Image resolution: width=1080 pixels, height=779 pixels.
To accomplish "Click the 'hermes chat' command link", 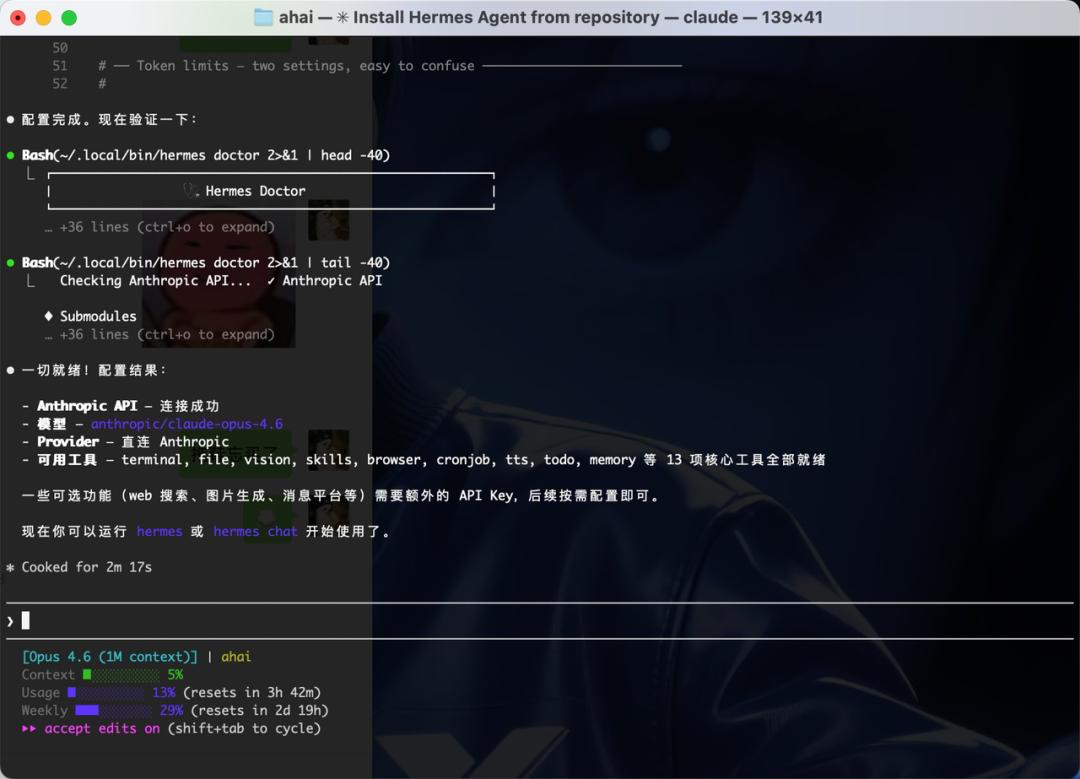I will pyautogui.click(x=256, y=531).
